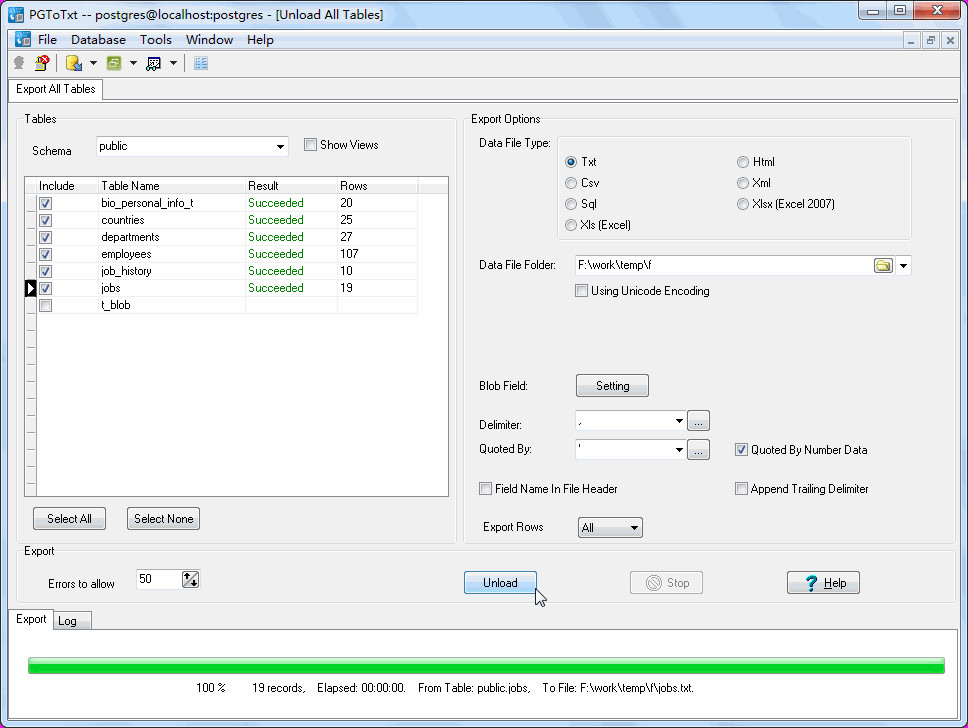Click the blue list view toolbar icon
This screenshot has width=968, height=728.
click(x=201, y=63)
